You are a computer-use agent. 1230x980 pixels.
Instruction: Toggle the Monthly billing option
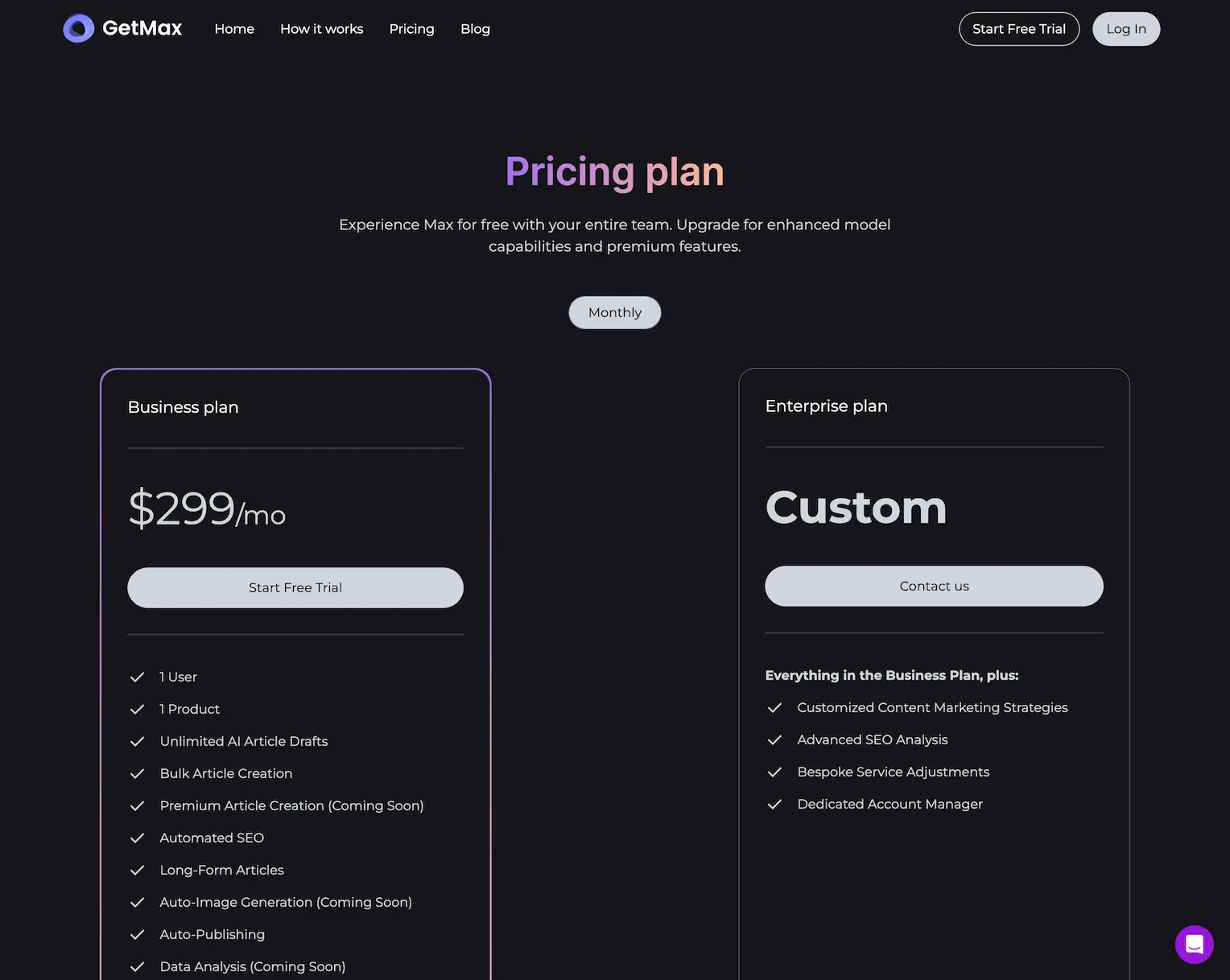click(x=614, y=312)
